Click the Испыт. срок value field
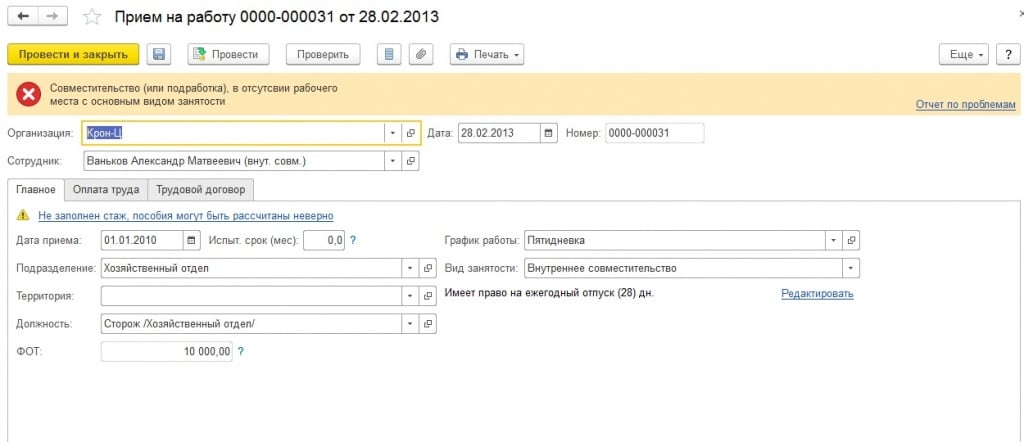This screenshot has height=442, width=1024. click(x=324, y=240)
